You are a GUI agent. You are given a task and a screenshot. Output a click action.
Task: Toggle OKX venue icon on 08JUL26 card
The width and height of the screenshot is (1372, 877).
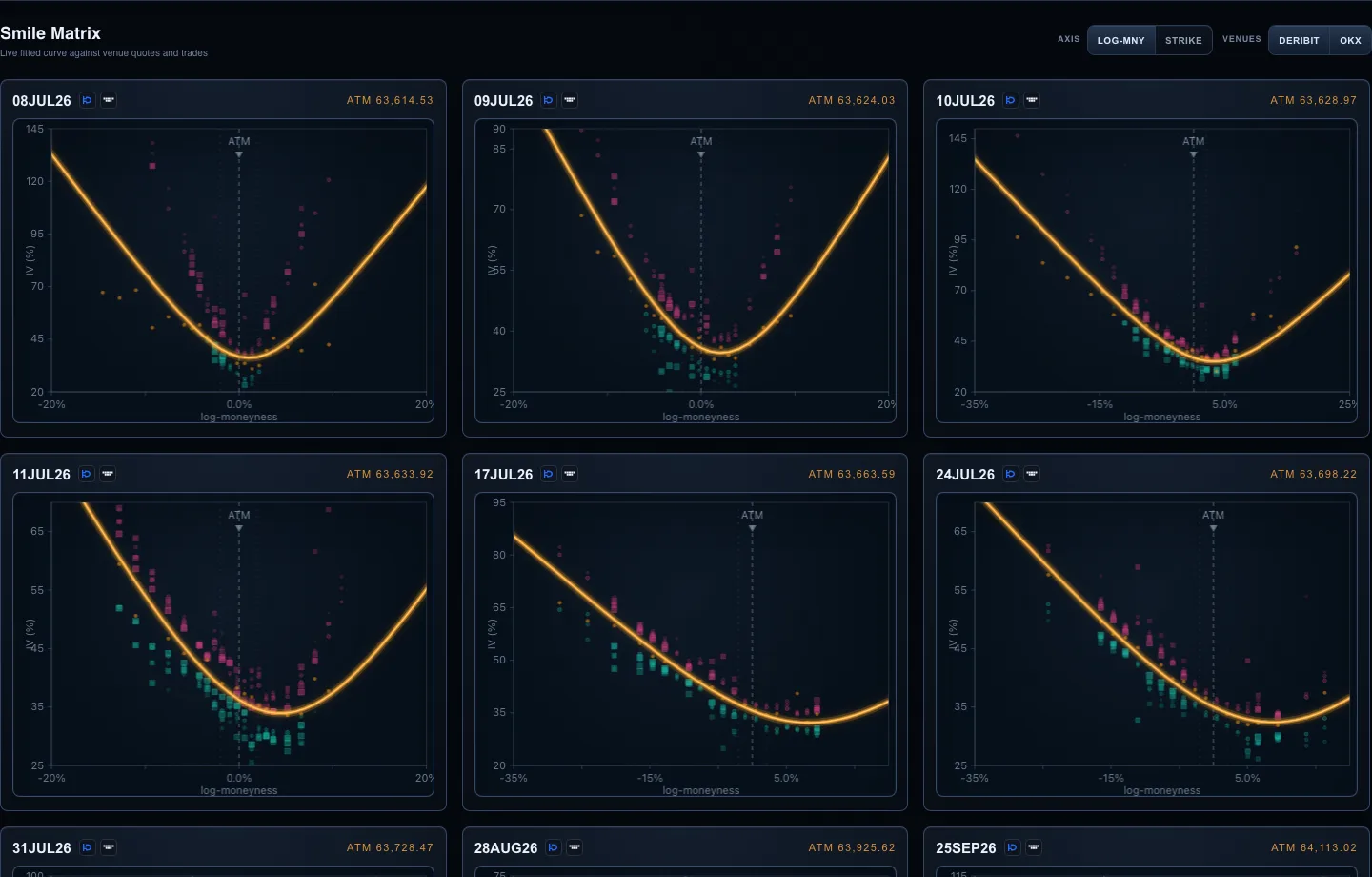tap(109, 100)
